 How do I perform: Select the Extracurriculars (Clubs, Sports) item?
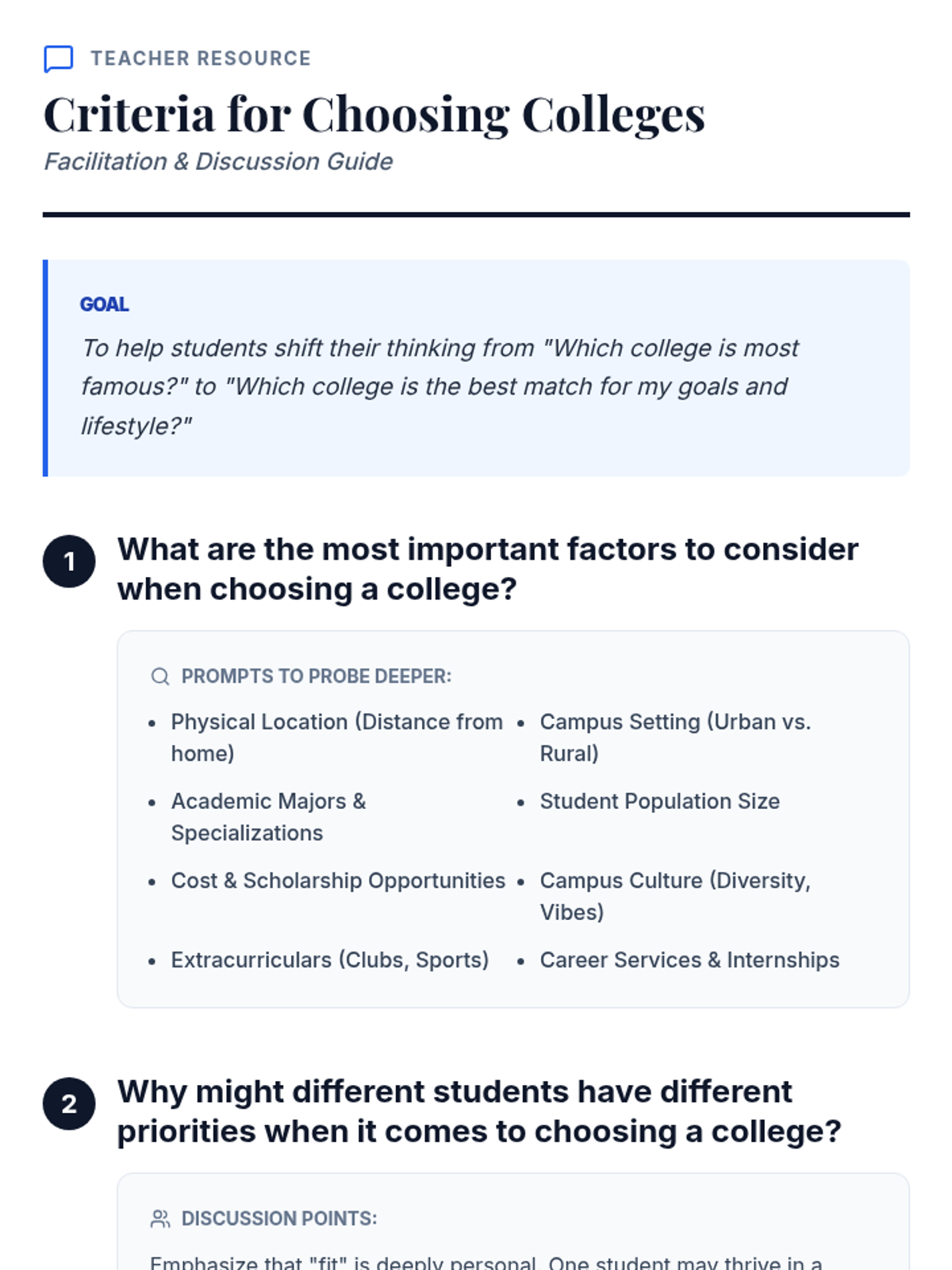[x=329, y=960]
